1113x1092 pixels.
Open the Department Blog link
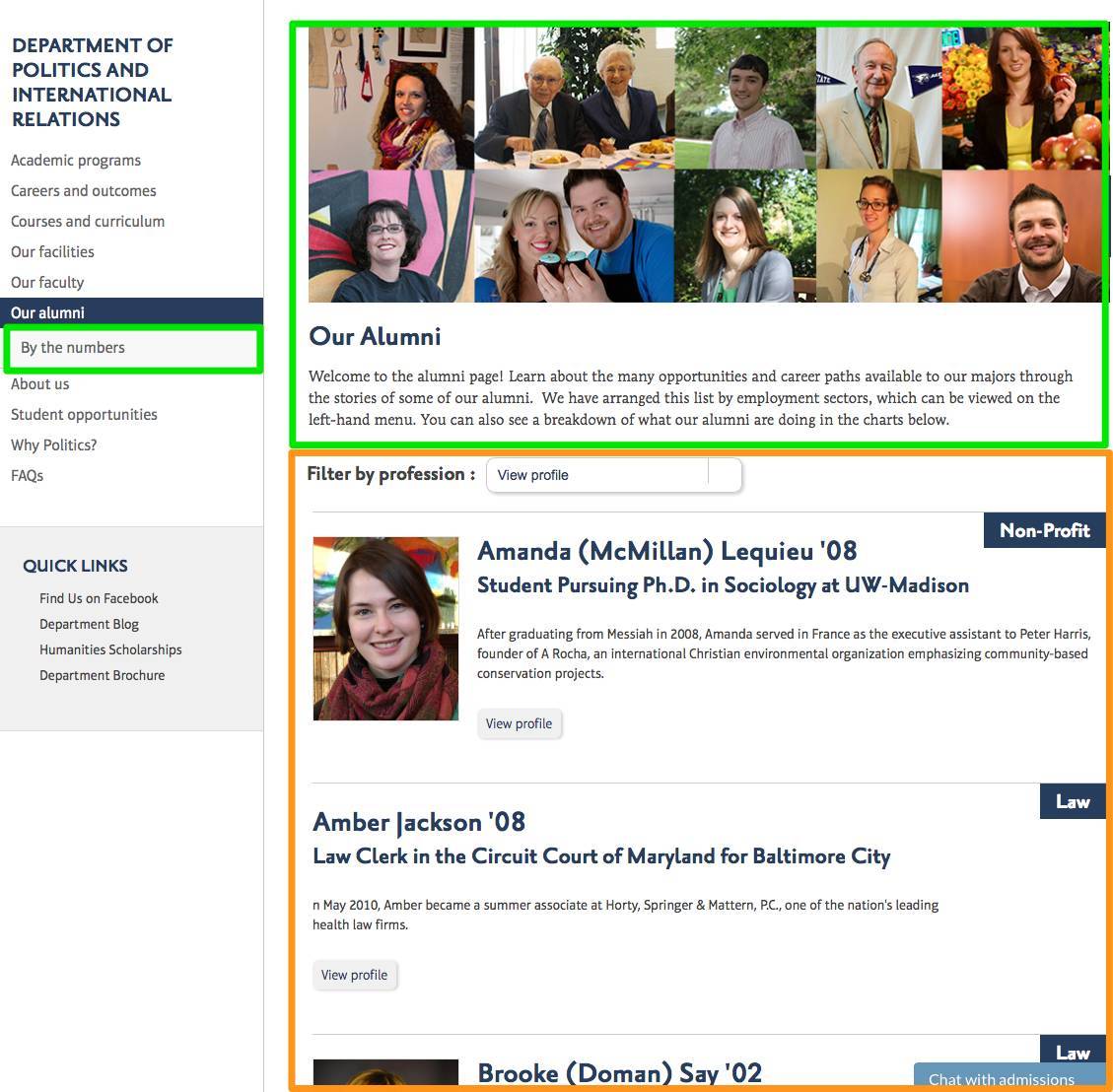89,624
